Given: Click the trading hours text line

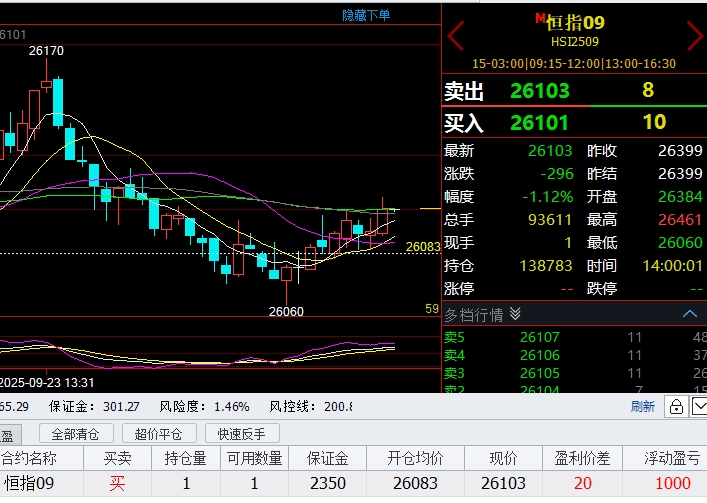Looking at the screenshot, I should (574, 64).
